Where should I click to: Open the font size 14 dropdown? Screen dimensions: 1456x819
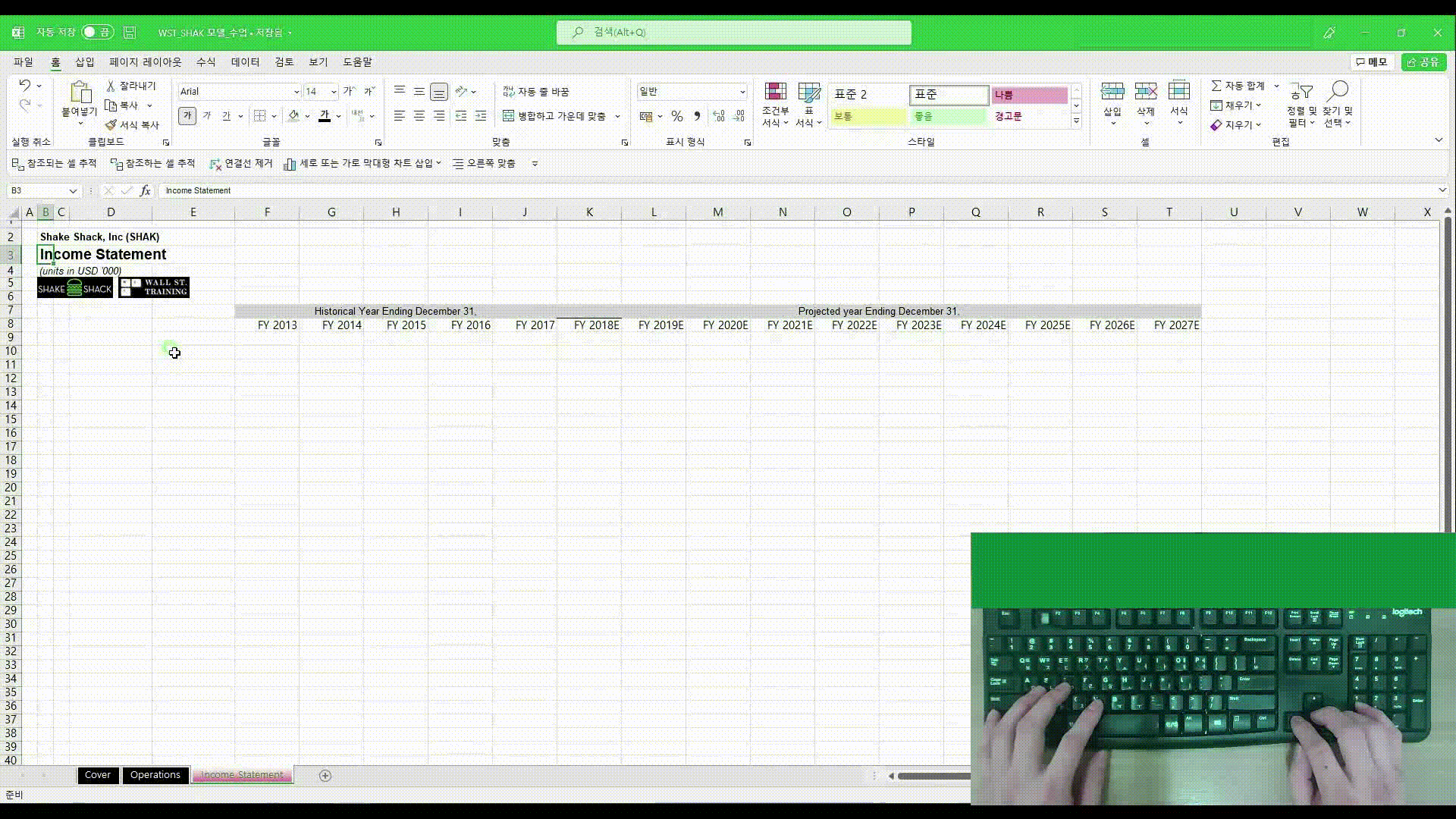[334, 92]
